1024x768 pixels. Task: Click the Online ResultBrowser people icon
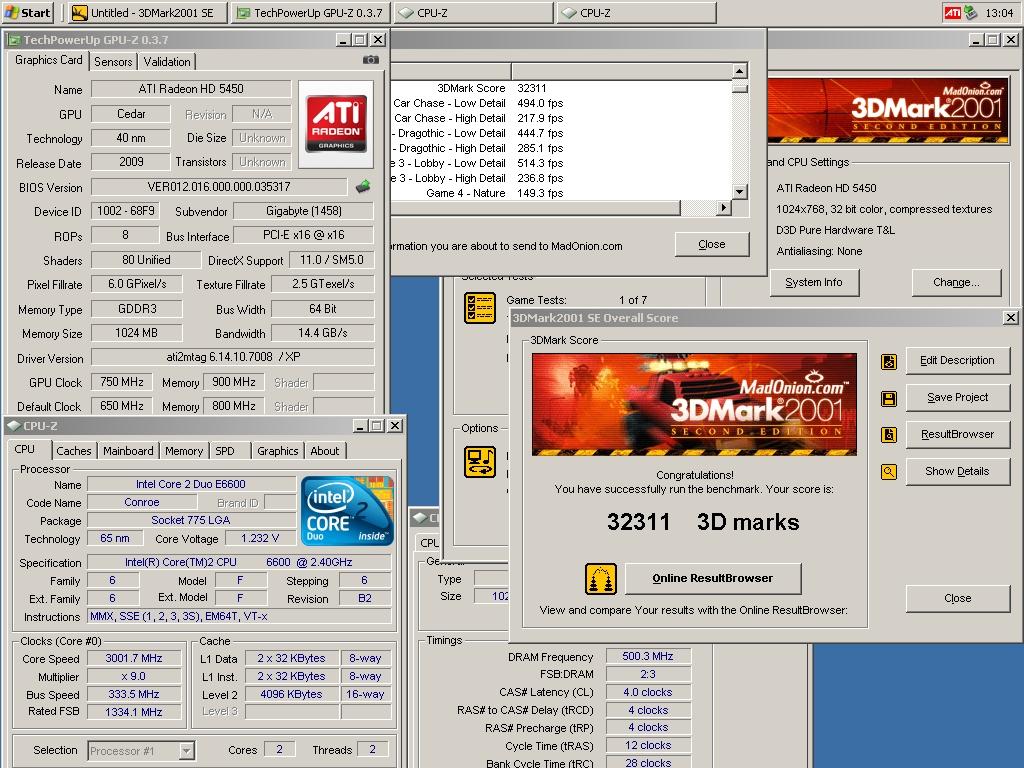601,579
